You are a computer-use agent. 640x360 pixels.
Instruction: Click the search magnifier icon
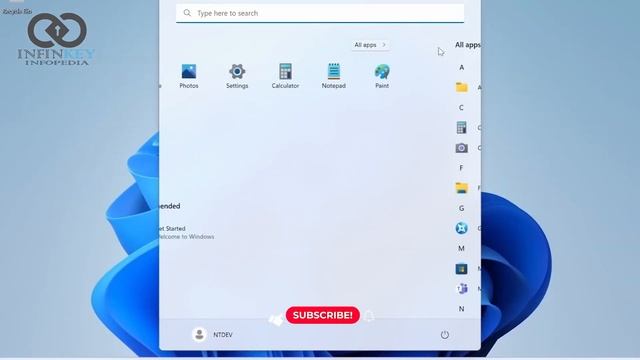(x=187, y=13)
